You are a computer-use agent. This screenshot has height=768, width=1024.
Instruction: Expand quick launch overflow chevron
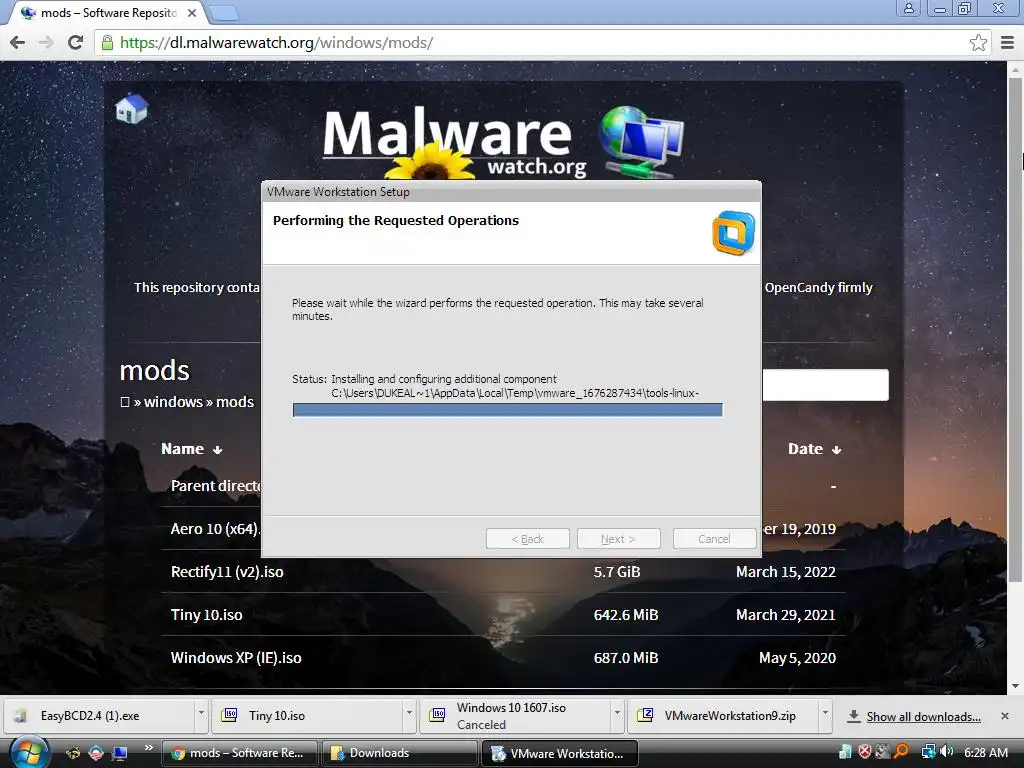click(x=149, y=748)
